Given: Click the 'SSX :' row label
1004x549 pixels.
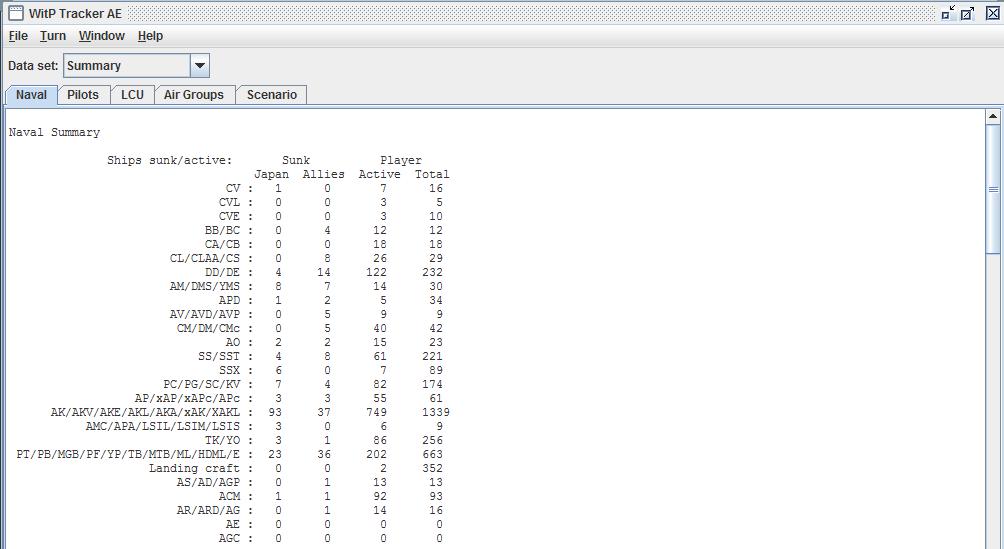Looking at the screenshot, I should pos(236,371).
